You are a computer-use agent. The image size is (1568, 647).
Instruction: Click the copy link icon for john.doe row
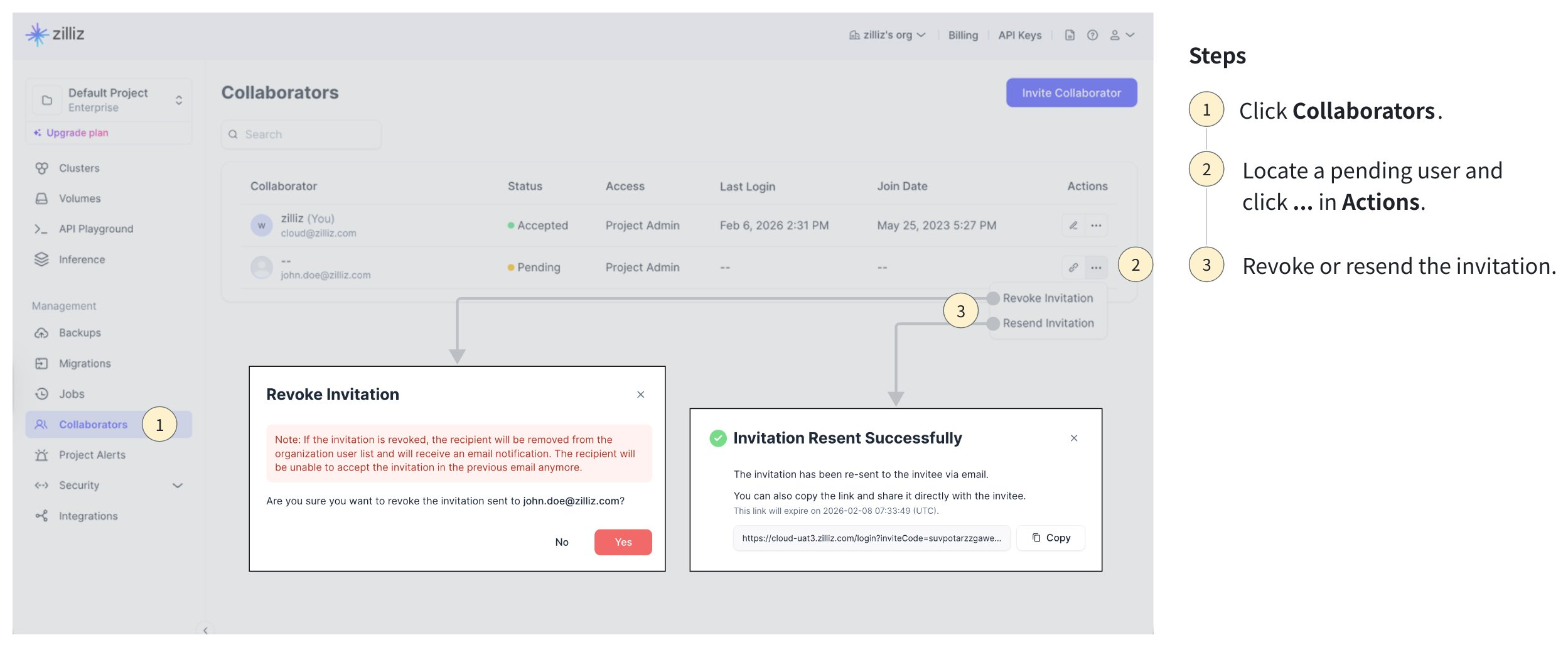click(x=1073, y=268)
